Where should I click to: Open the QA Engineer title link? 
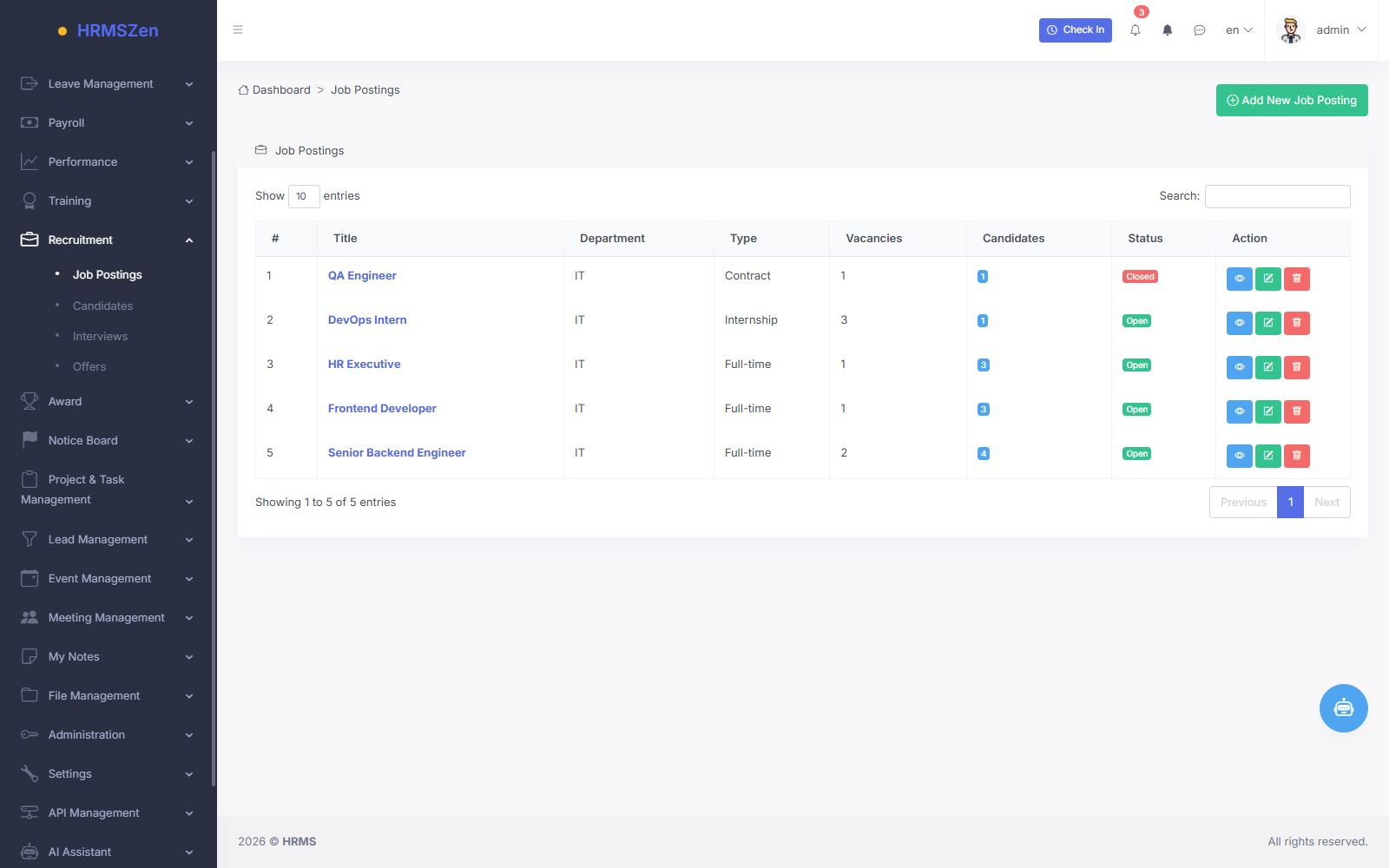362,275
